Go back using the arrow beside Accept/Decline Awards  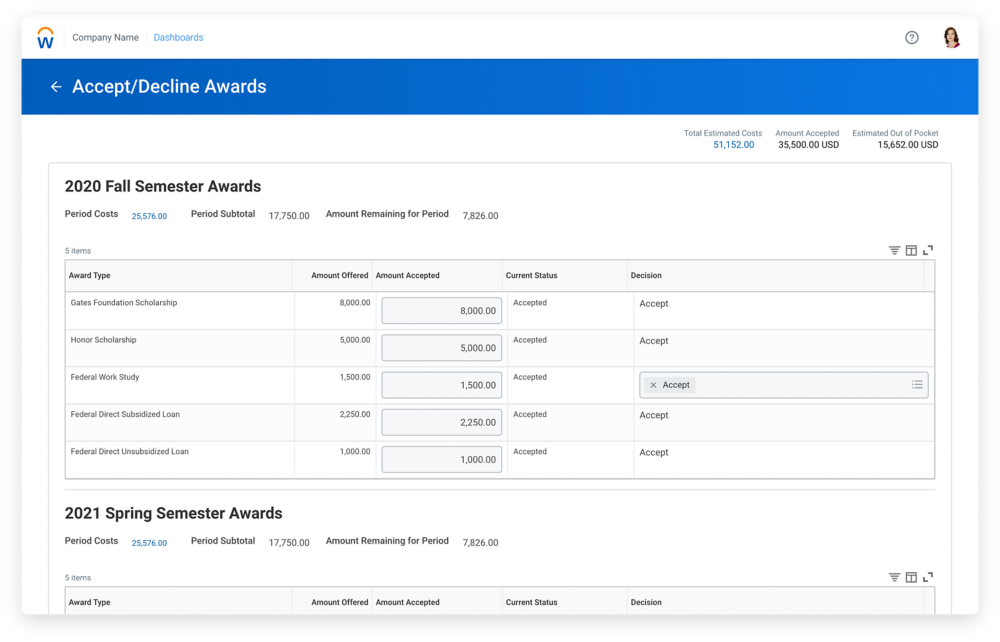56,87
